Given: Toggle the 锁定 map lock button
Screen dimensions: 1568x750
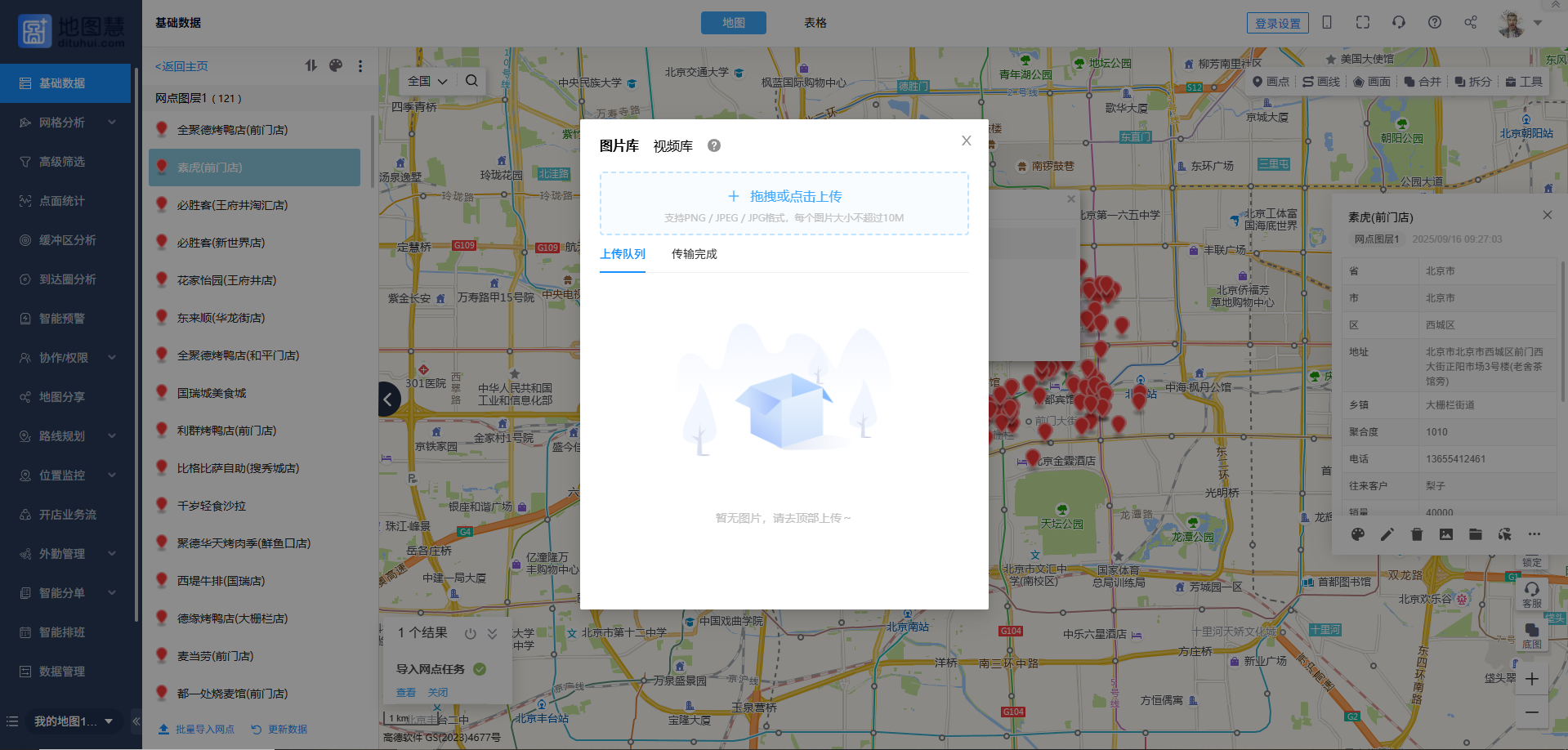Looking at the screenshot, I should 1531,562.
